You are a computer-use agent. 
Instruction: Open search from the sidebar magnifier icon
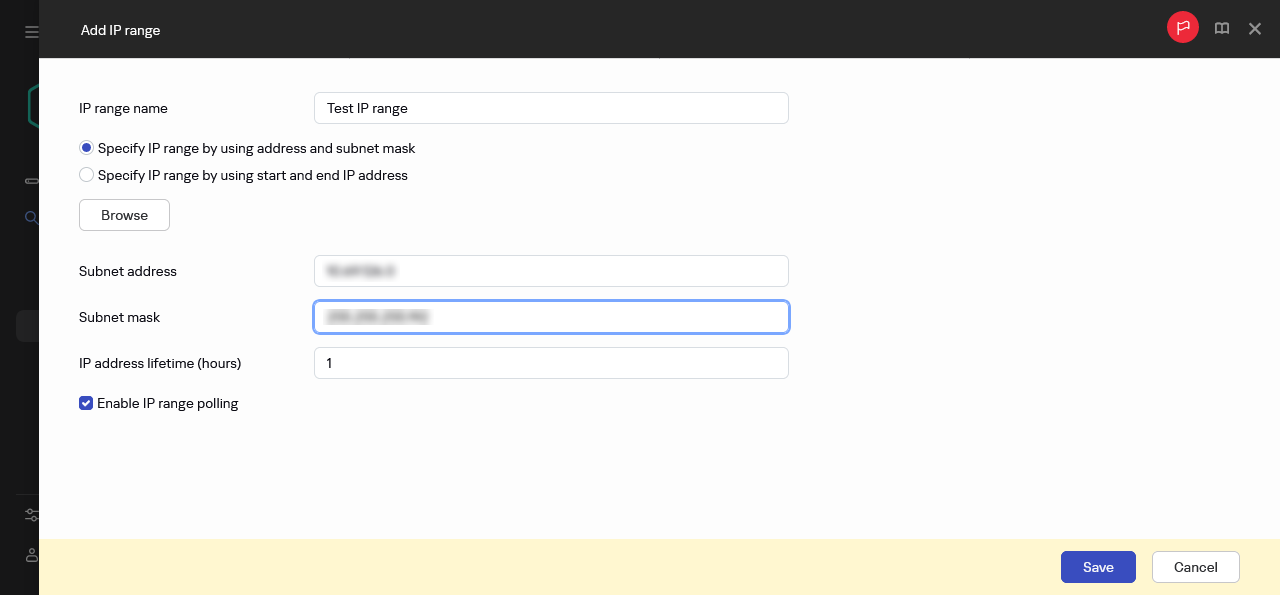click(31, 217)
